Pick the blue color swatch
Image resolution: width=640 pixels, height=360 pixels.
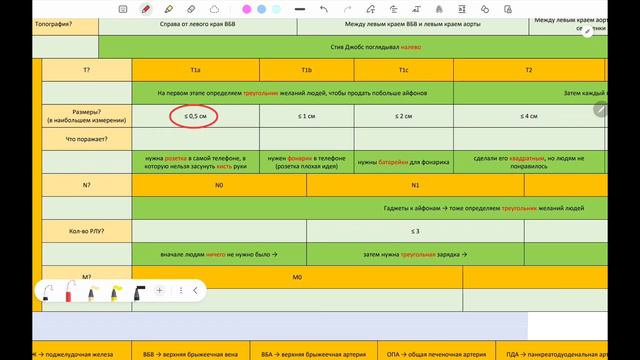tap(262, 9)
